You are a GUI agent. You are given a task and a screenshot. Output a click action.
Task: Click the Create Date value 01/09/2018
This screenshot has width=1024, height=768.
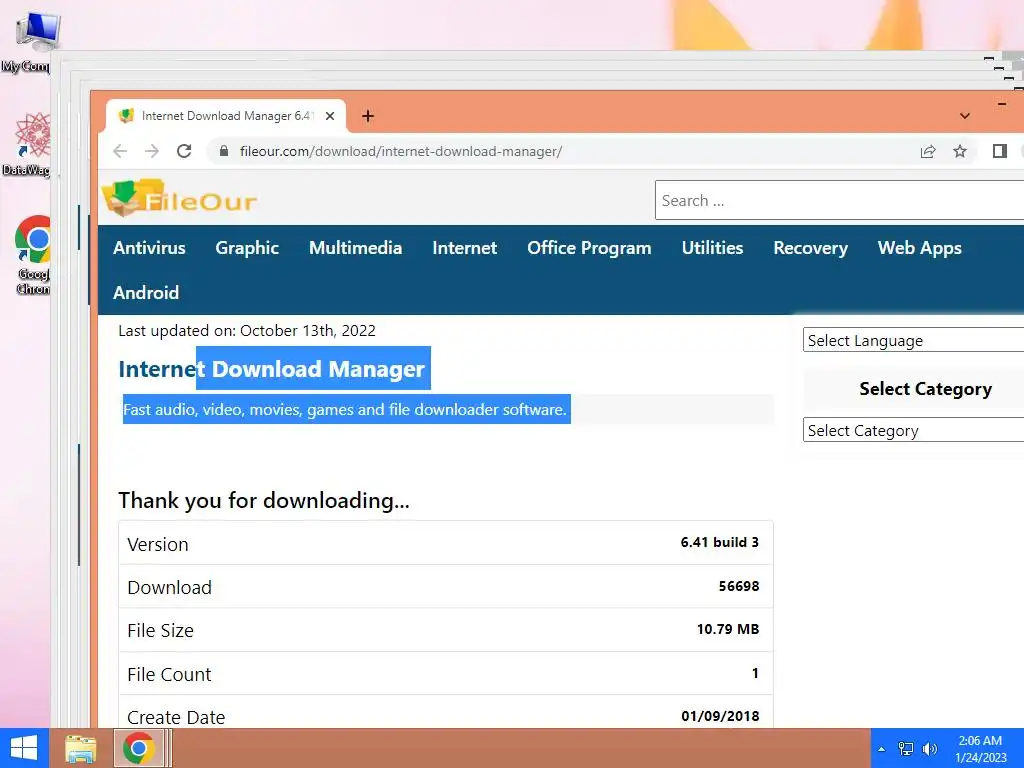coord(720,716)
